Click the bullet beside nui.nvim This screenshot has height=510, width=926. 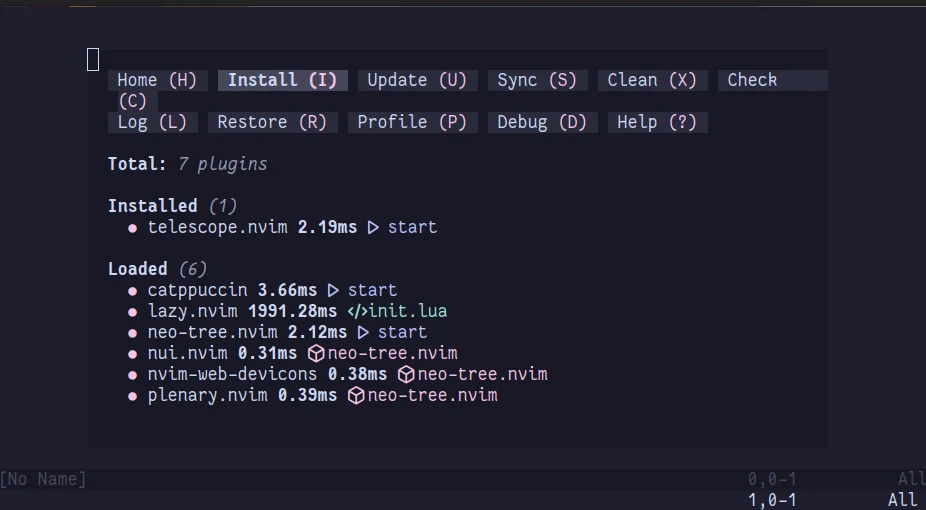(x=132, y=355)
